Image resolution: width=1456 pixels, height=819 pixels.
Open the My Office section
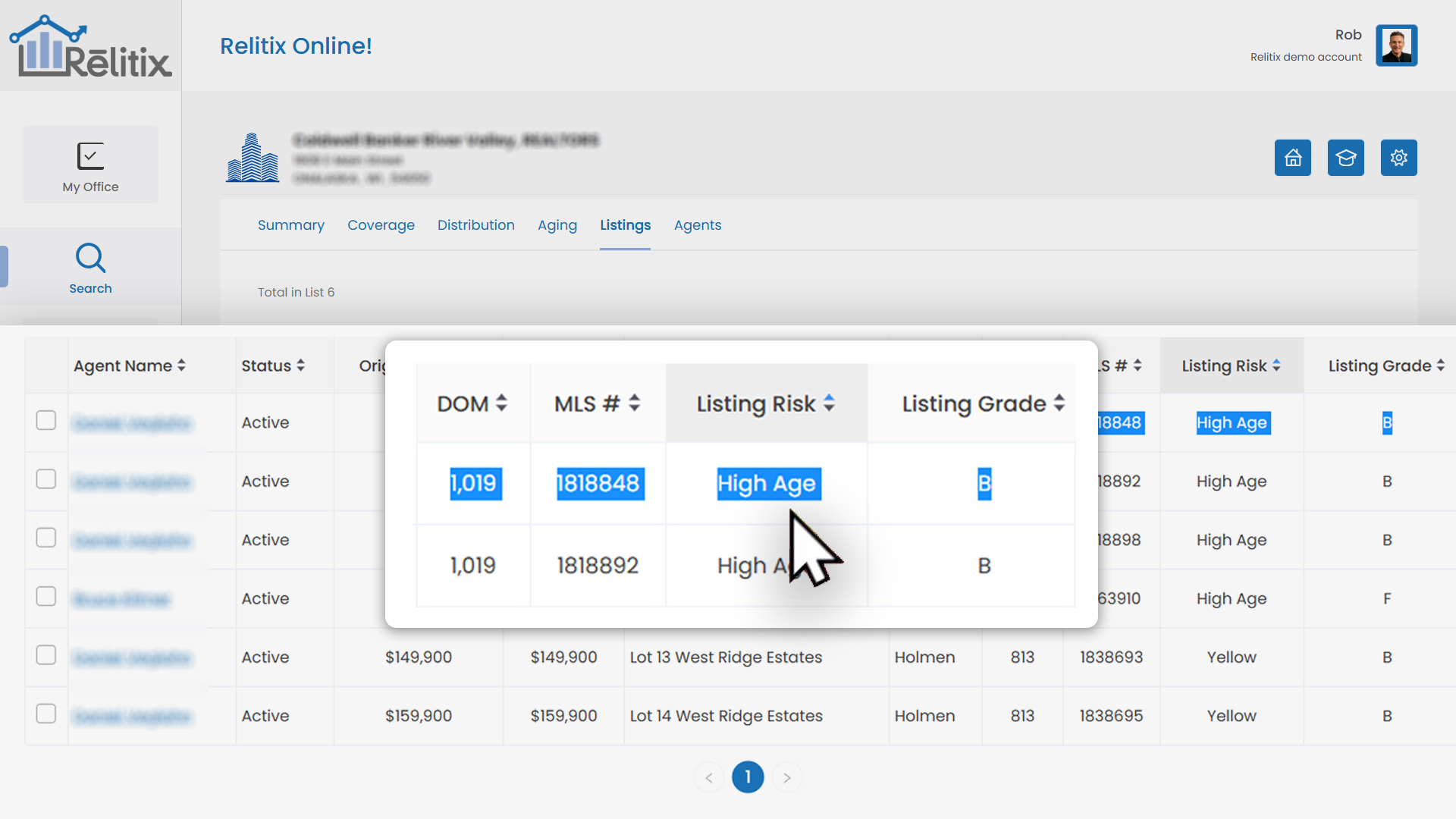point(90,165)
